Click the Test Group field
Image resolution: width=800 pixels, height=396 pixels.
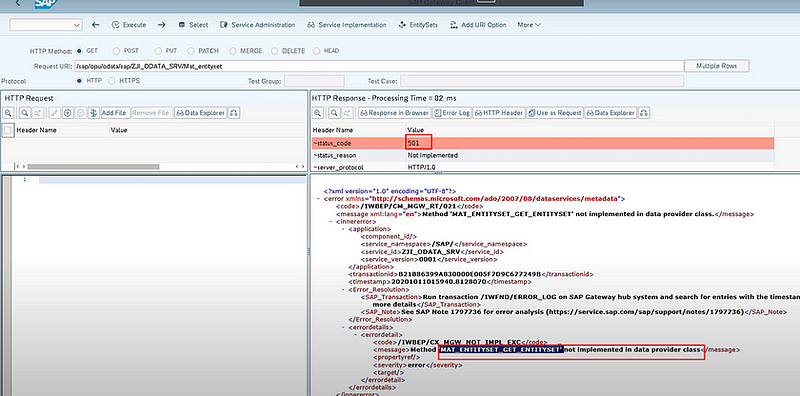click(x=314, y=81)
